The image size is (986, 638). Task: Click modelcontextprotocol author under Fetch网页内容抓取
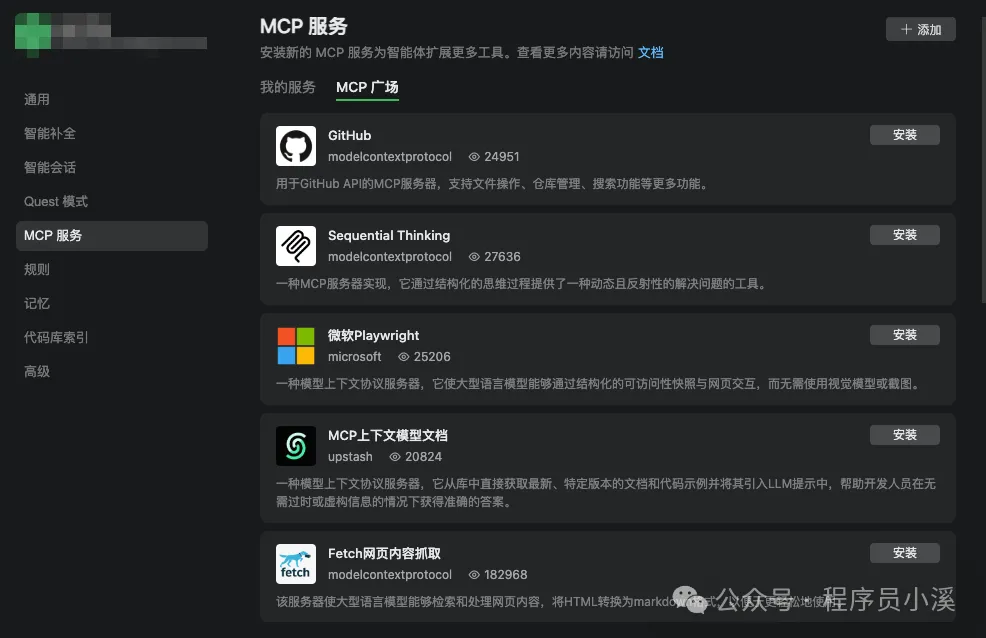click(x=390, y=575)
